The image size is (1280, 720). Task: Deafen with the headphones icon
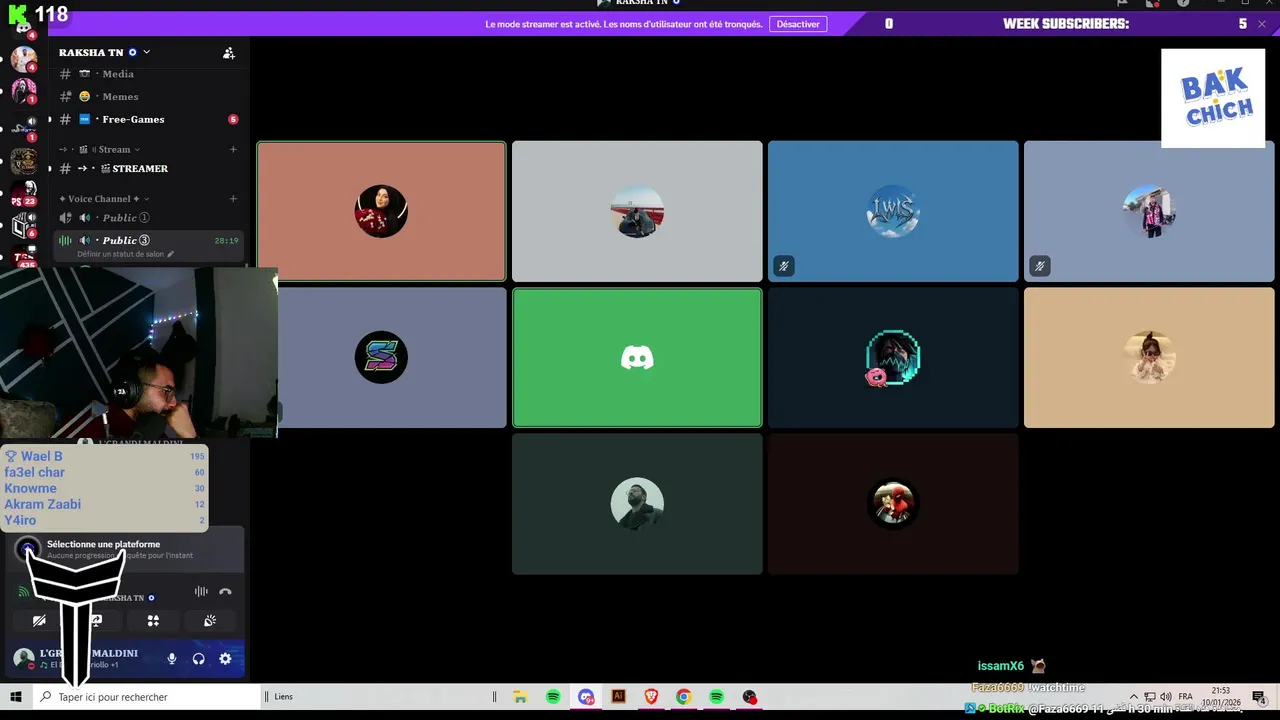click(x=198, y=659)
